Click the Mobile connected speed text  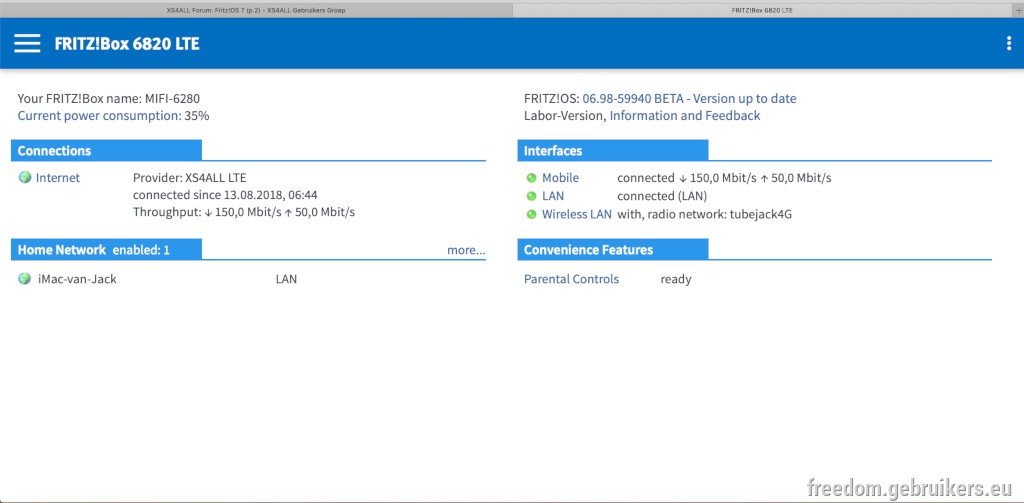tap(724, 178)
